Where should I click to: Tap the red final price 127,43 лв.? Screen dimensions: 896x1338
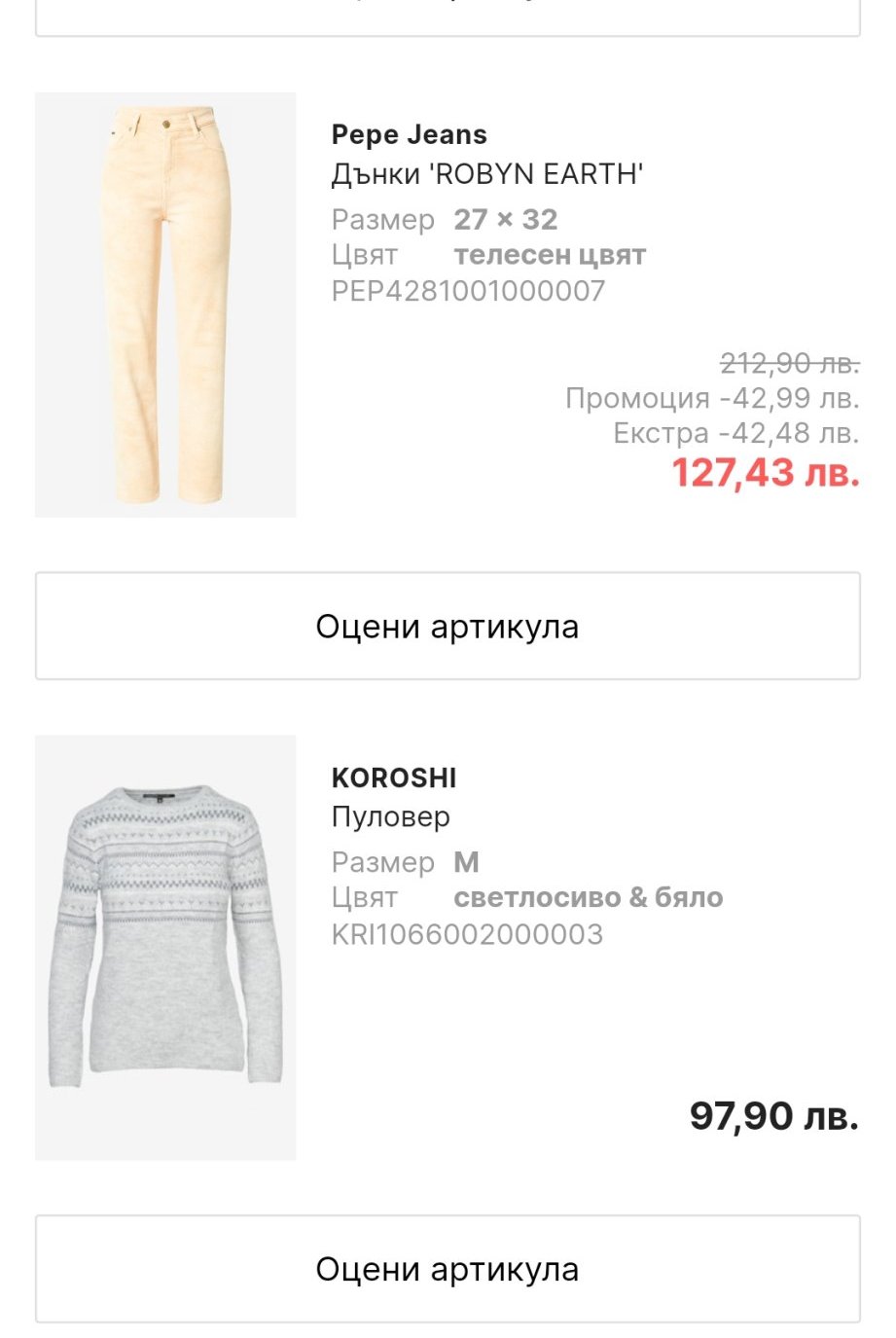(766, 473)
